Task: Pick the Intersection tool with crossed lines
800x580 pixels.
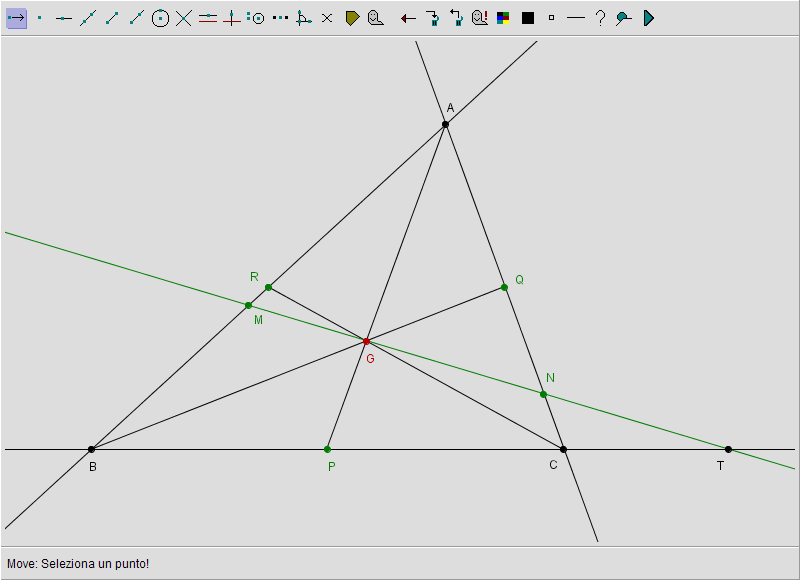Action: [184, 18]
